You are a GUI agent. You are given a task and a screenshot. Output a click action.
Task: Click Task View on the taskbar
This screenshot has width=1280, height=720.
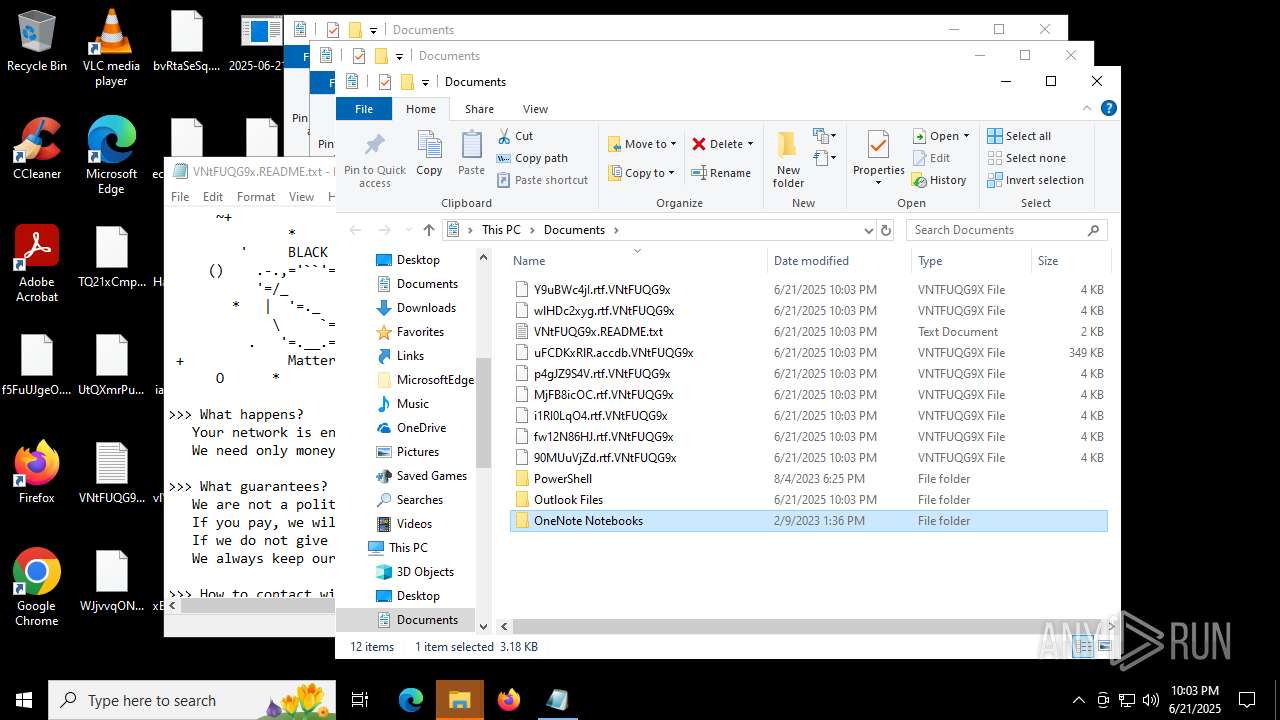point(360,700)
